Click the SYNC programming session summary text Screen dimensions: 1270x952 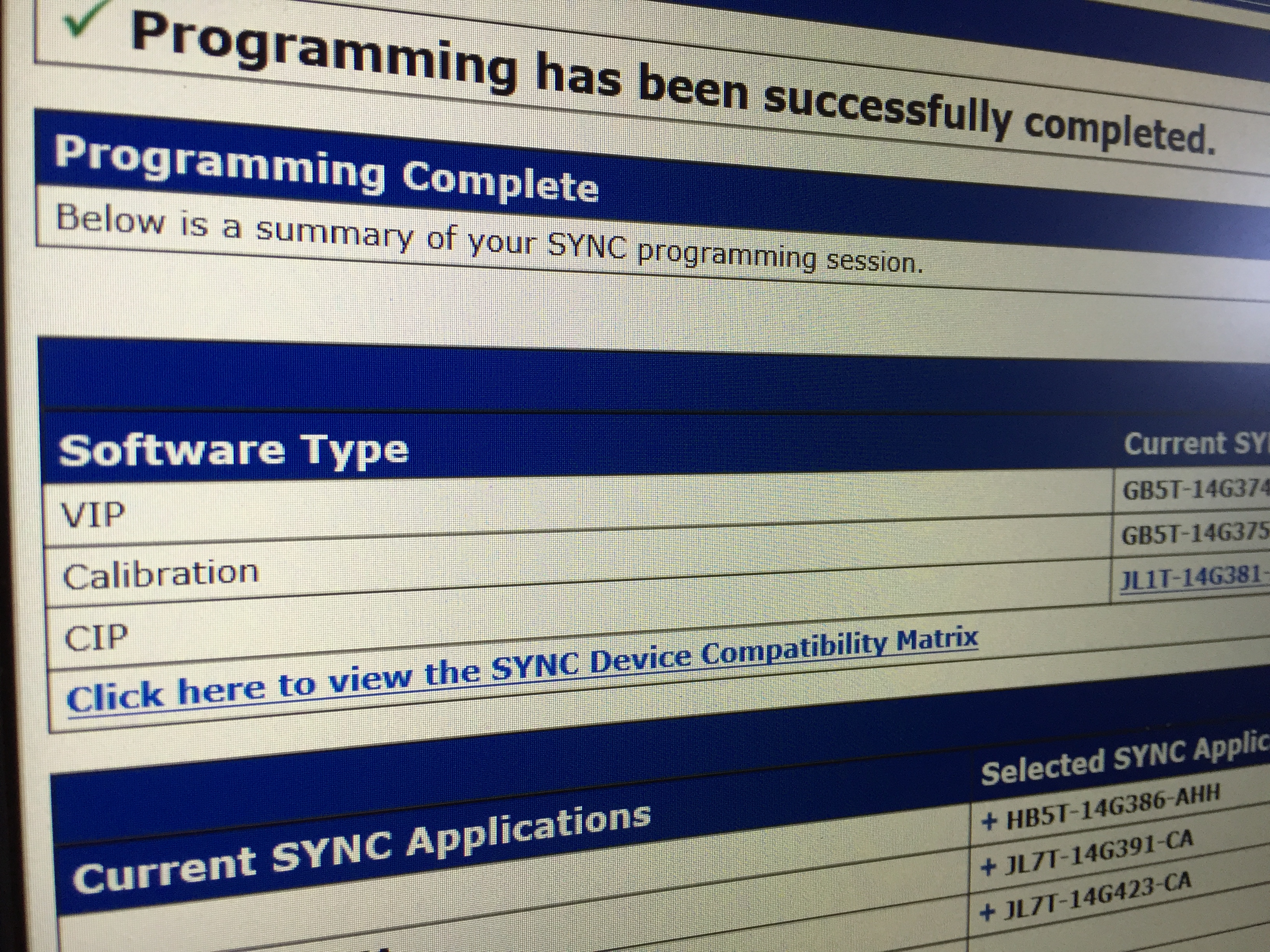point(489,239)
